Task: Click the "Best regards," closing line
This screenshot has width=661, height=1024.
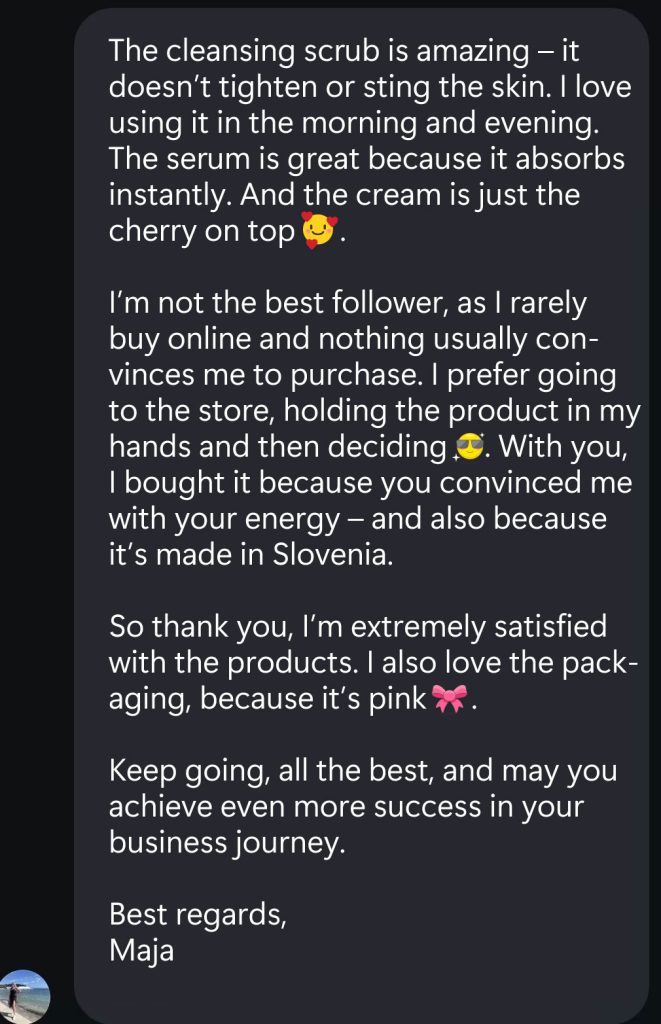Action: point(197,913)
